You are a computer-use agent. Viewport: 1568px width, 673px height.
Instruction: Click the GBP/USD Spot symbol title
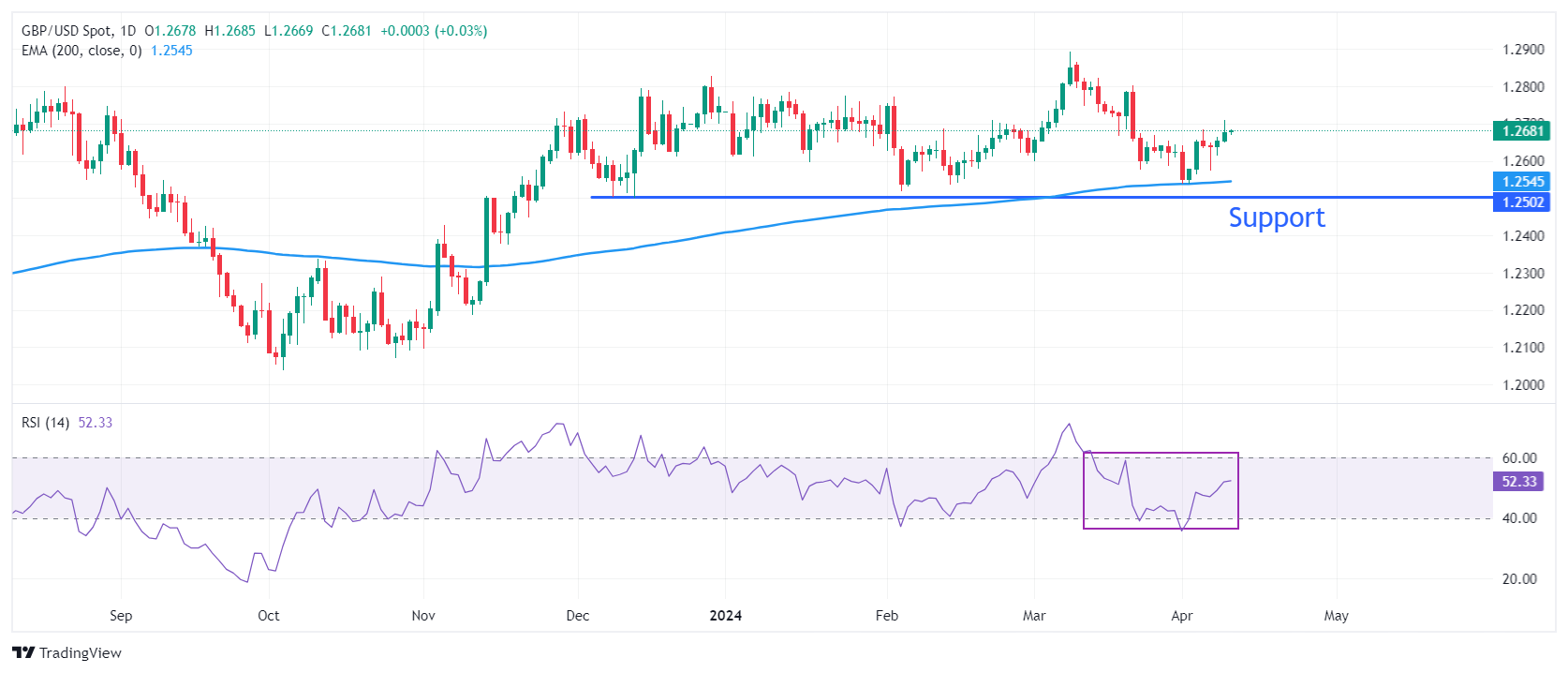click(x=66, y=31)
